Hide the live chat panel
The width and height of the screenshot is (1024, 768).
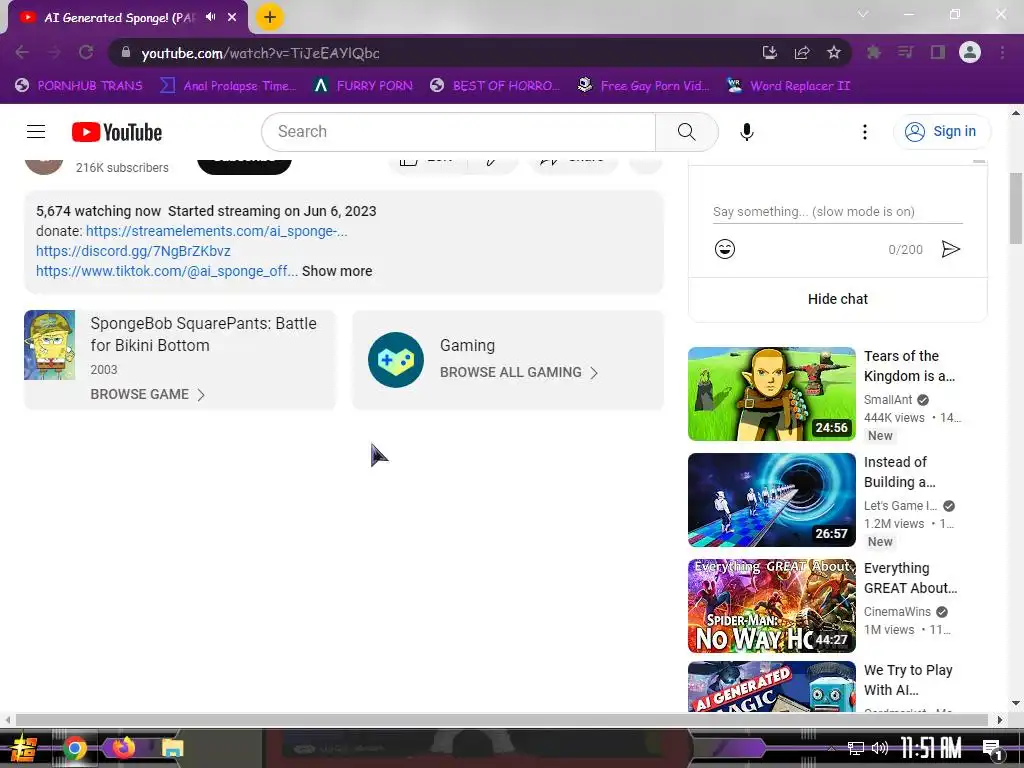pyautogui.click(x=837, y=299)
